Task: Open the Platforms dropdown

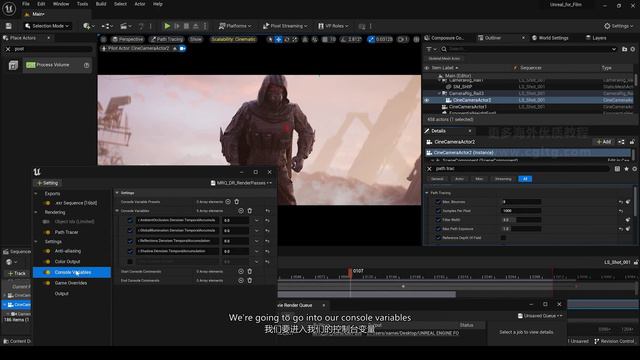Action: coord(235,26)
